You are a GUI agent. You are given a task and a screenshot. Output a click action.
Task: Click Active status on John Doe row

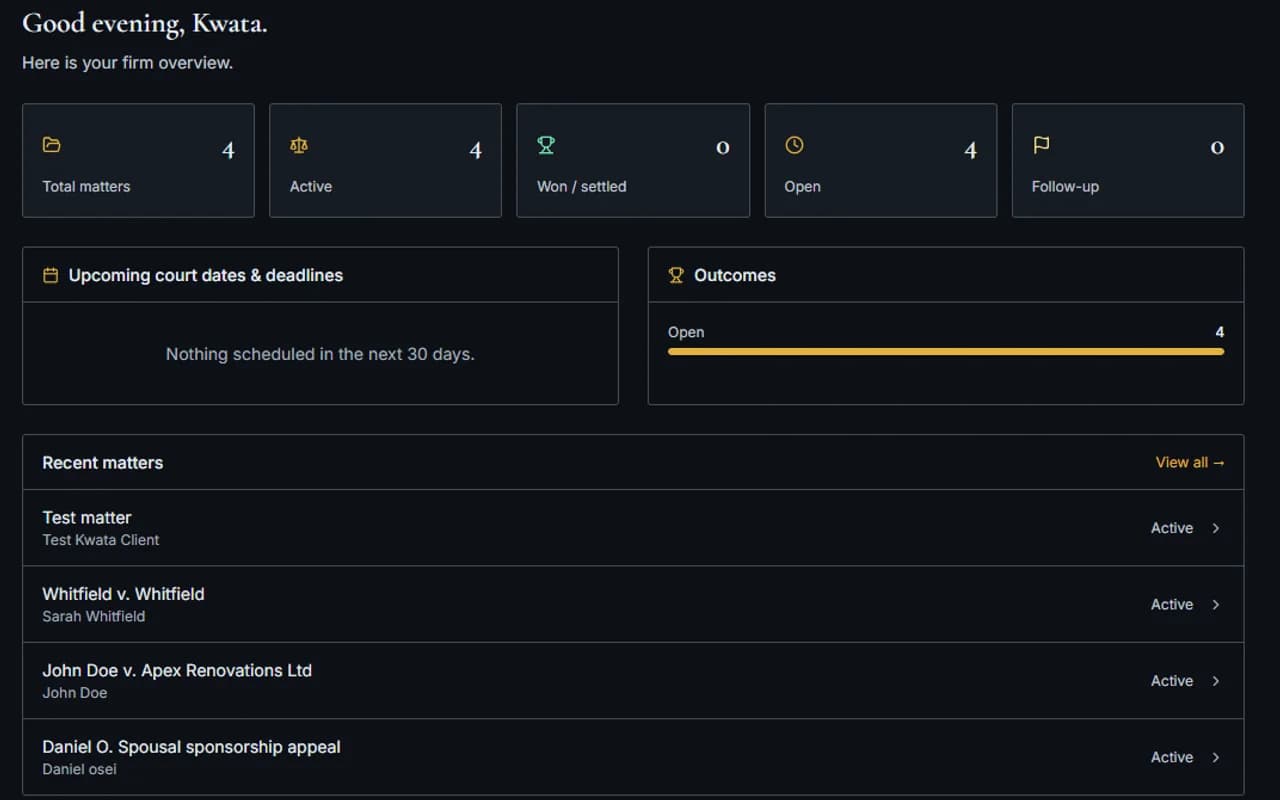click(x=1172, y=681)
